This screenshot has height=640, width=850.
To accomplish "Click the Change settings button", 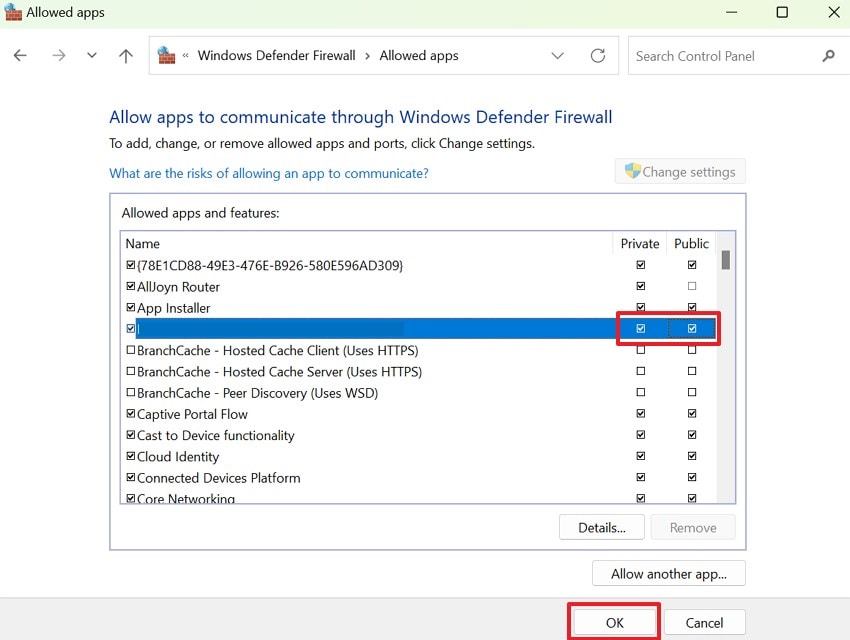I will (x=680, y=172).
